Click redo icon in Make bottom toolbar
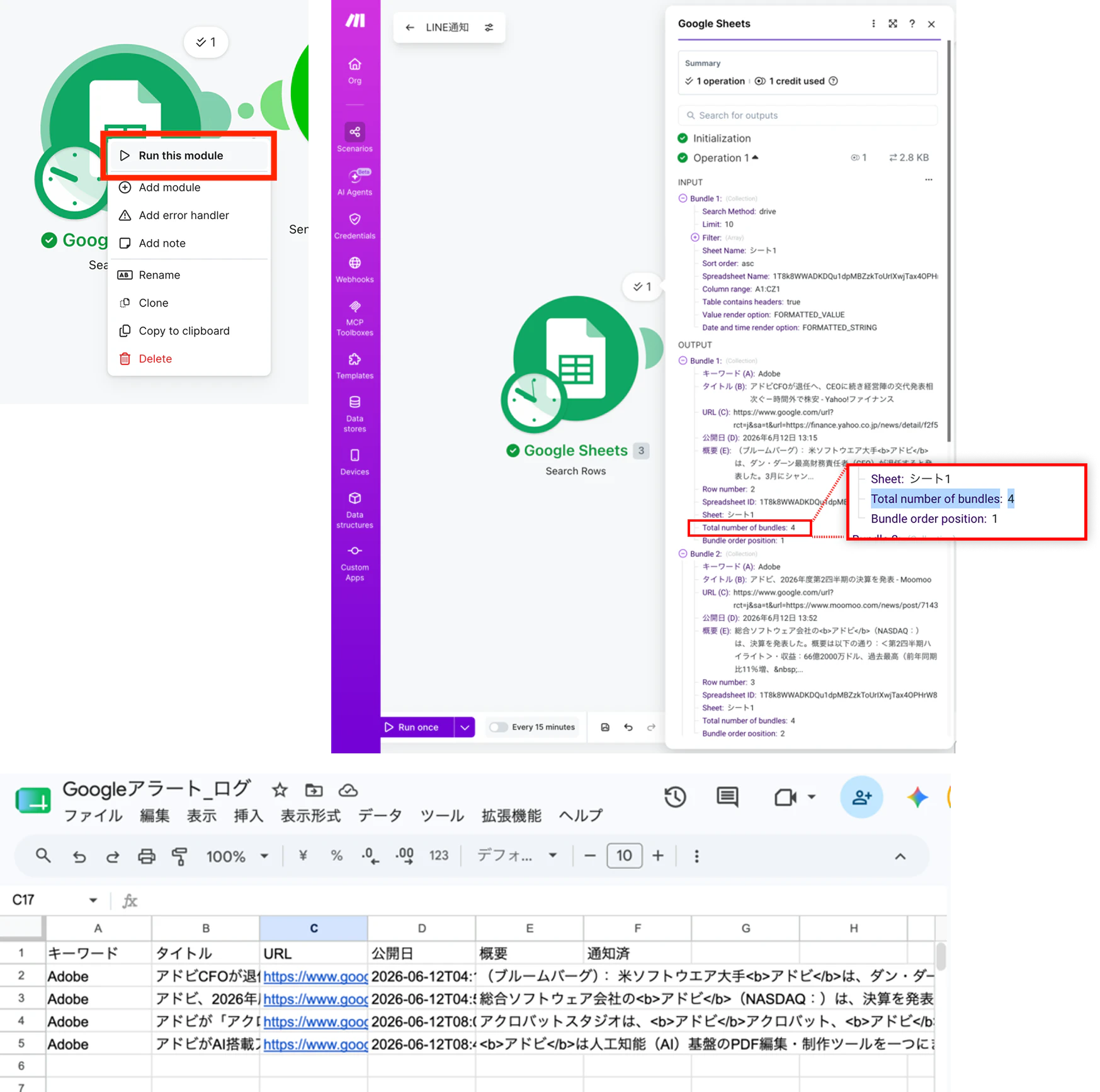1100x1092 pixels. tap(651, 727)
